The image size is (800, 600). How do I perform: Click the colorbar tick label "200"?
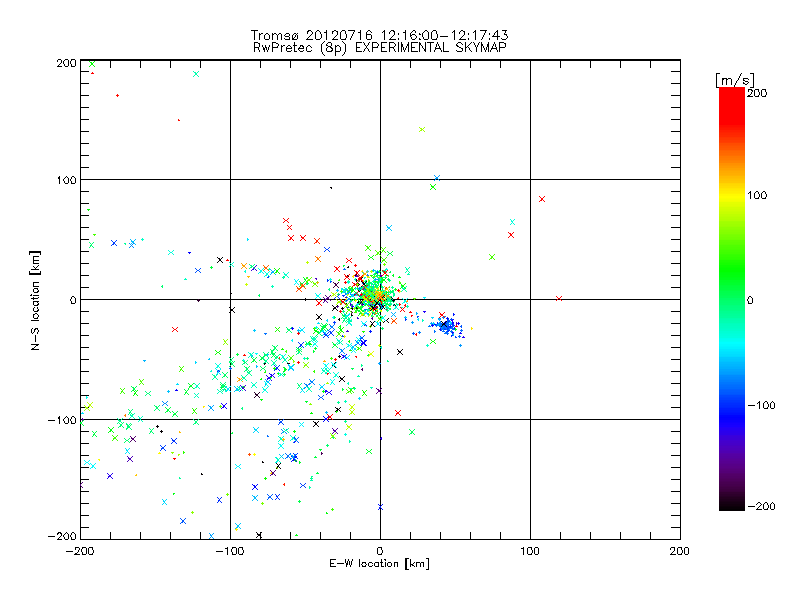(x=757, y=93)
